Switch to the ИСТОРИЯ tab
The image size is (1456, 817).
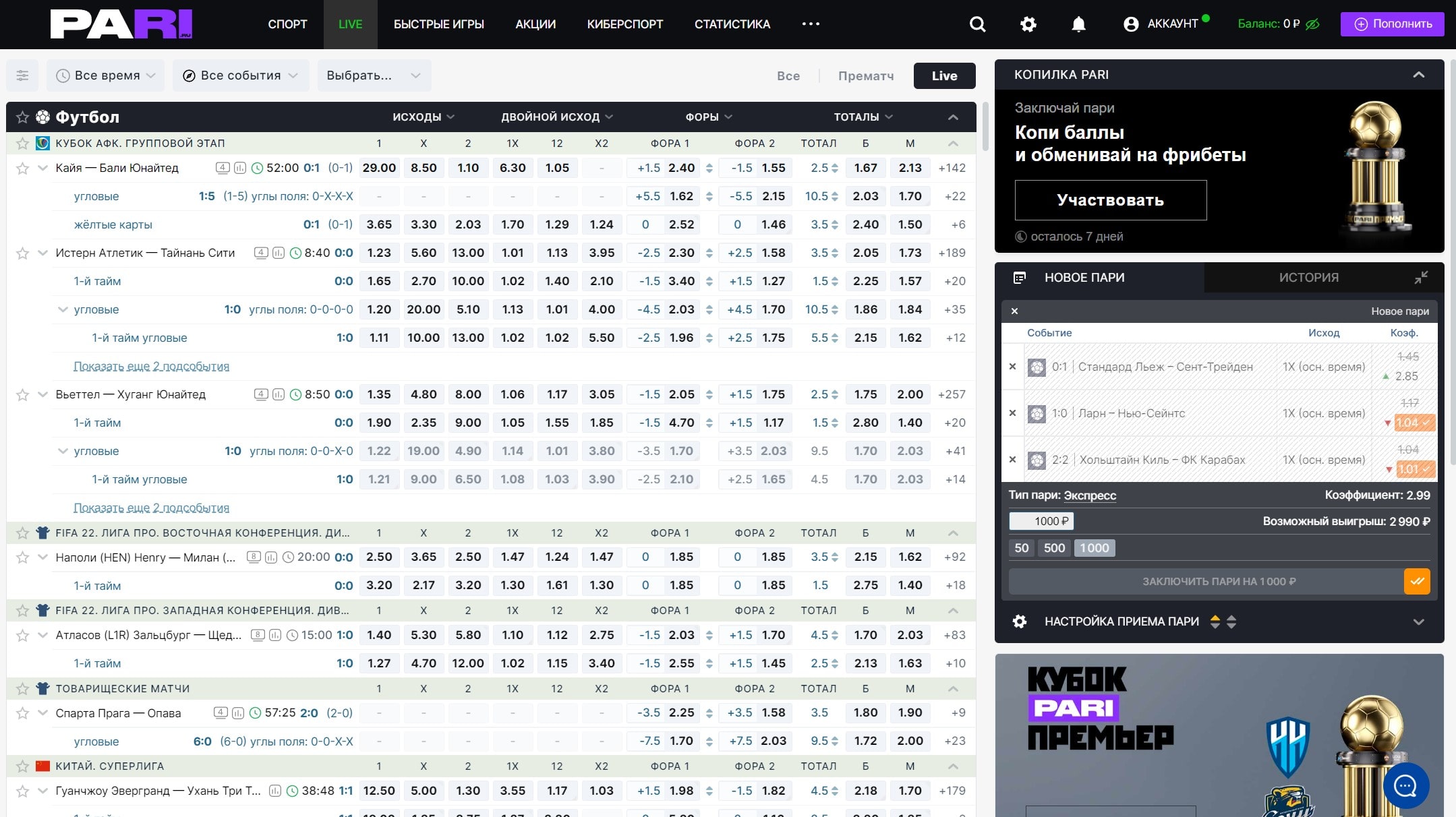click(x=1308, y=278)
